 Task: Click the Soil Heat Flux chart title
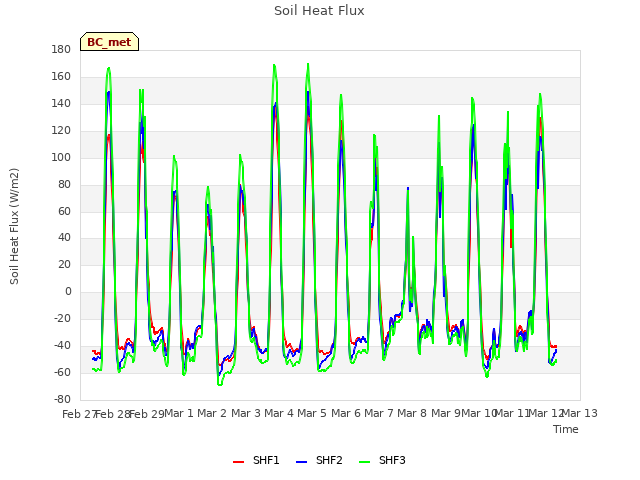pos(319,11)
